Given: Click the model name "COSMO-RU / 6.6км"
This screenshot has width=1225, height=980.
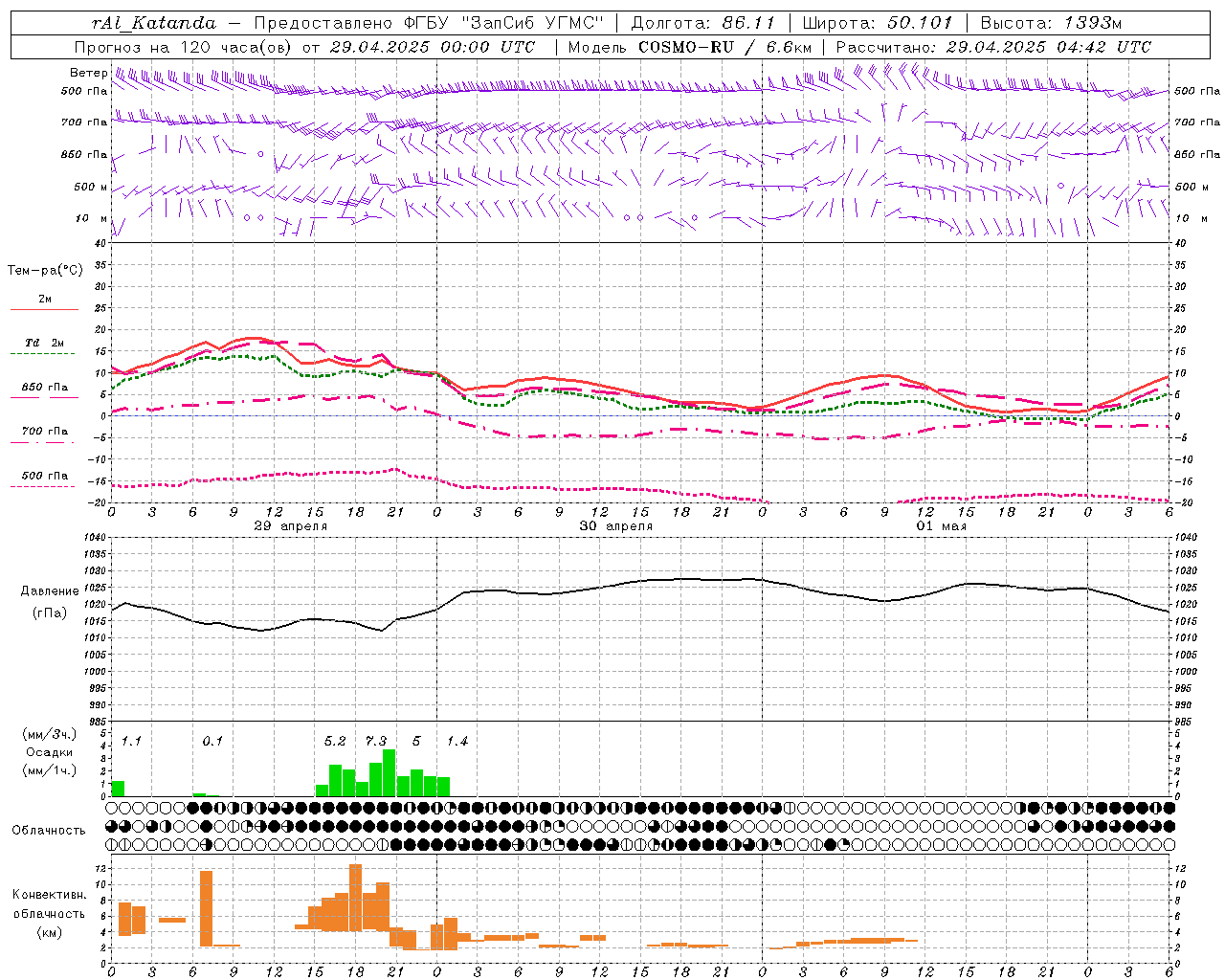Looking at the screenshot, I should point(725,47).
